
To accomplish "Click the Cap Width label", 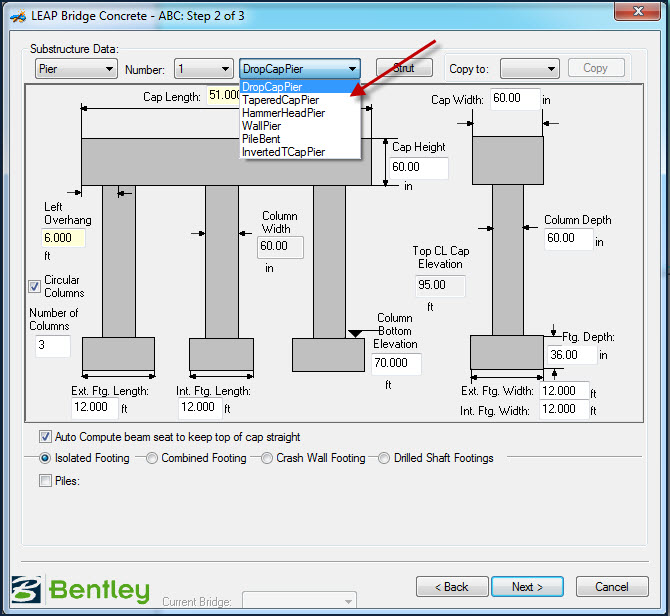I will tap(457, 100).
